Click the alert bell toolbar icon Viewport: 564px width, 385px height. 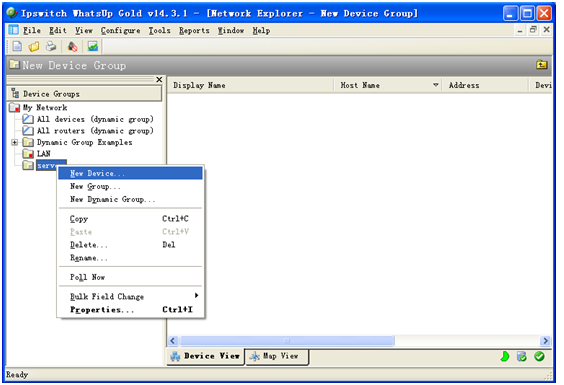[x=72, y=46]
